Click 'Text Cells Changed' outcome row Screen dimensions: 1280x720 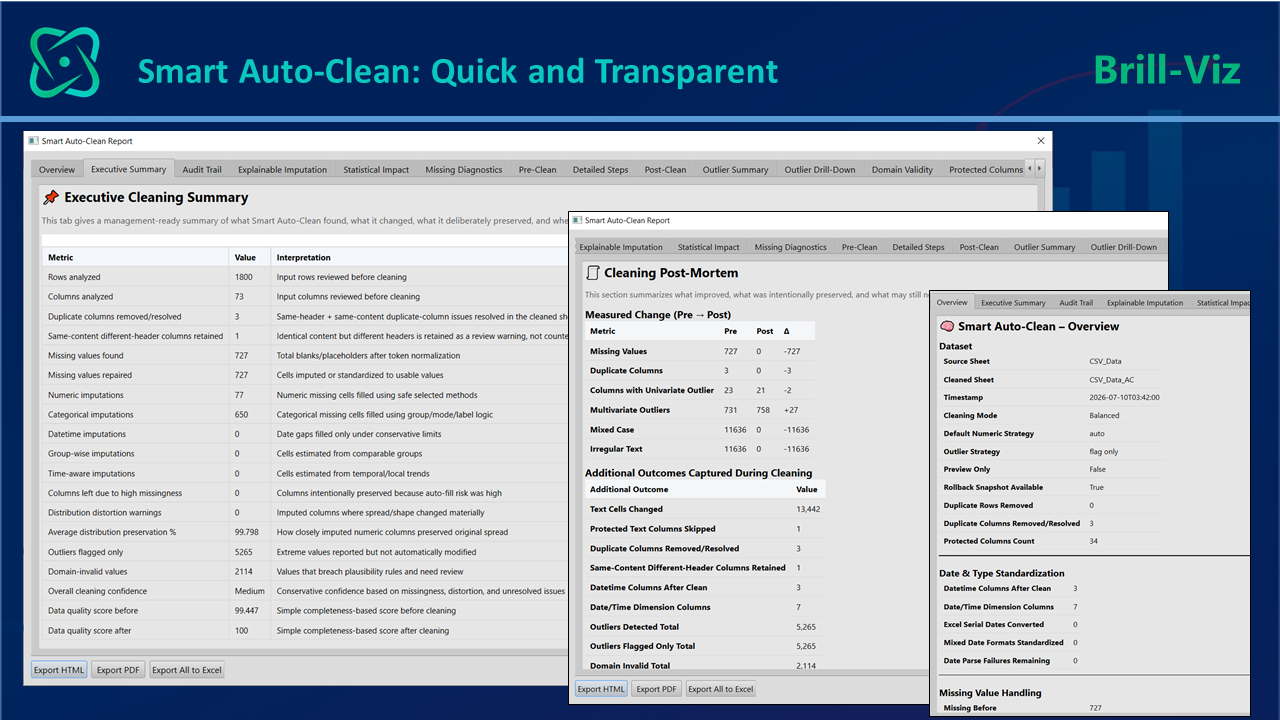click(x=706, y=509)
